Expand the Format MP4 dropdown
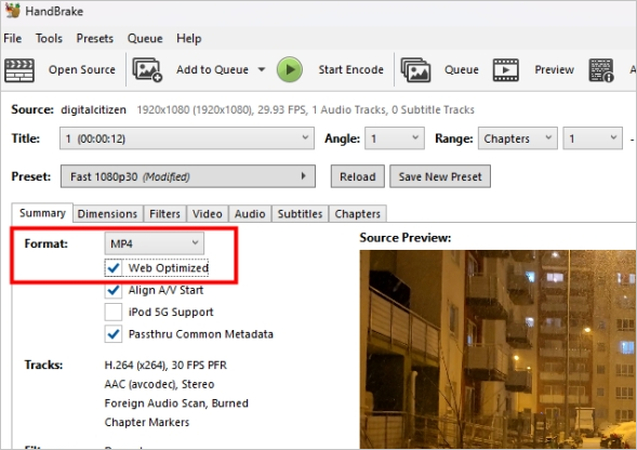The width and height of the screenshot is (637, 450). click(154, 243)
